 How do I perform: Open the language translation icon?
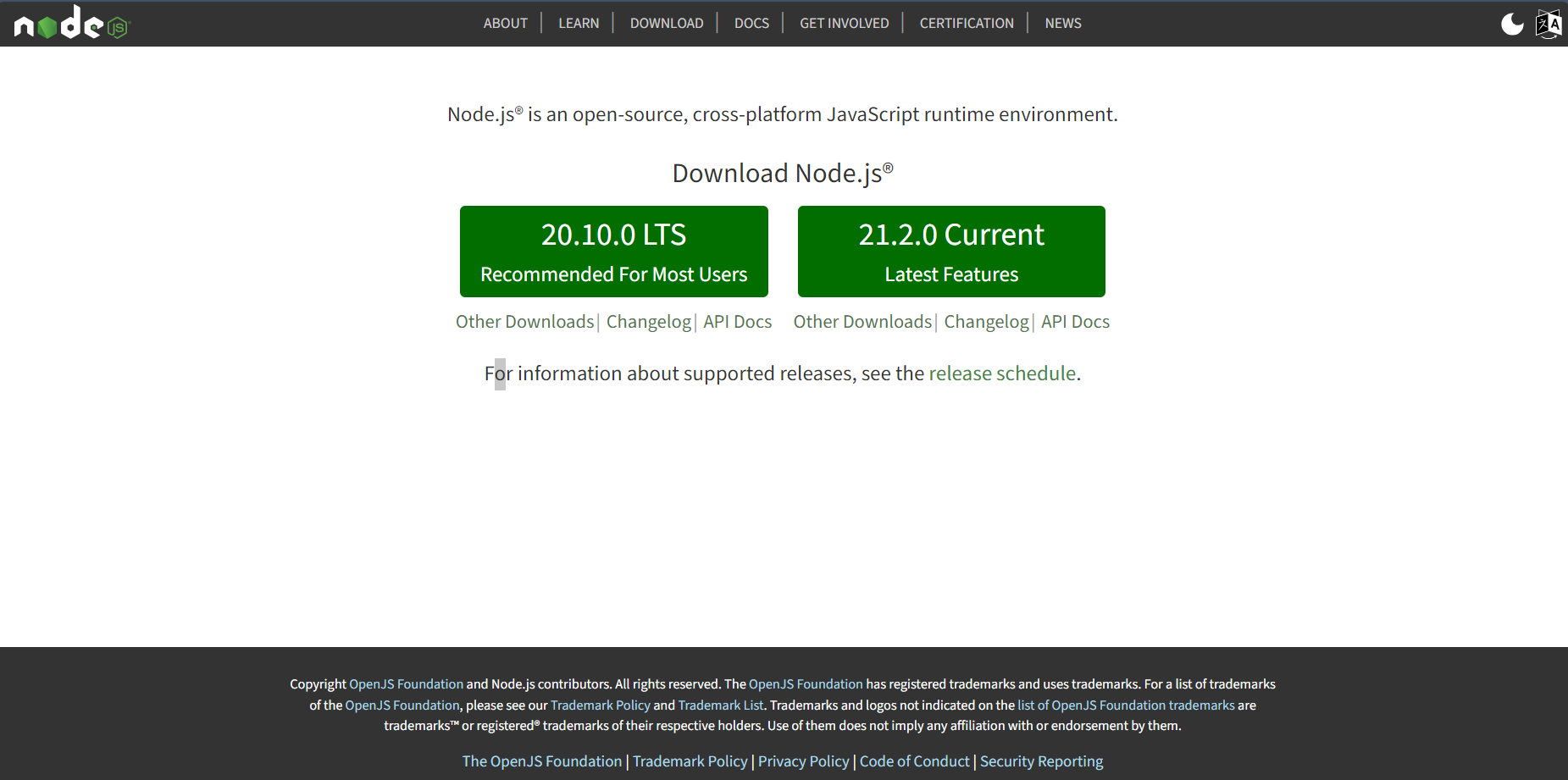pyautogui.click(x=1549, y=24)
